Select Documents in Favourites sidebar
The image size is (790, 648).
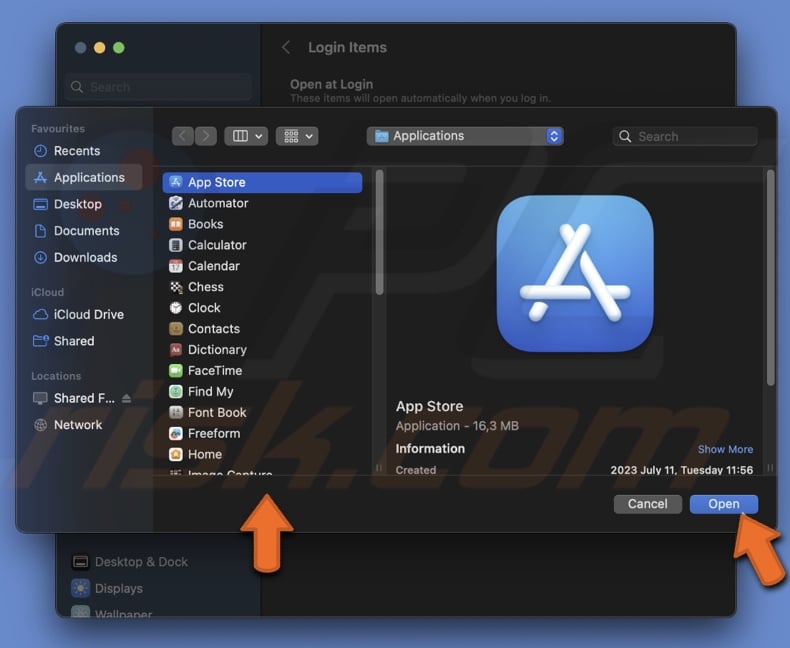tap(84, 231)
